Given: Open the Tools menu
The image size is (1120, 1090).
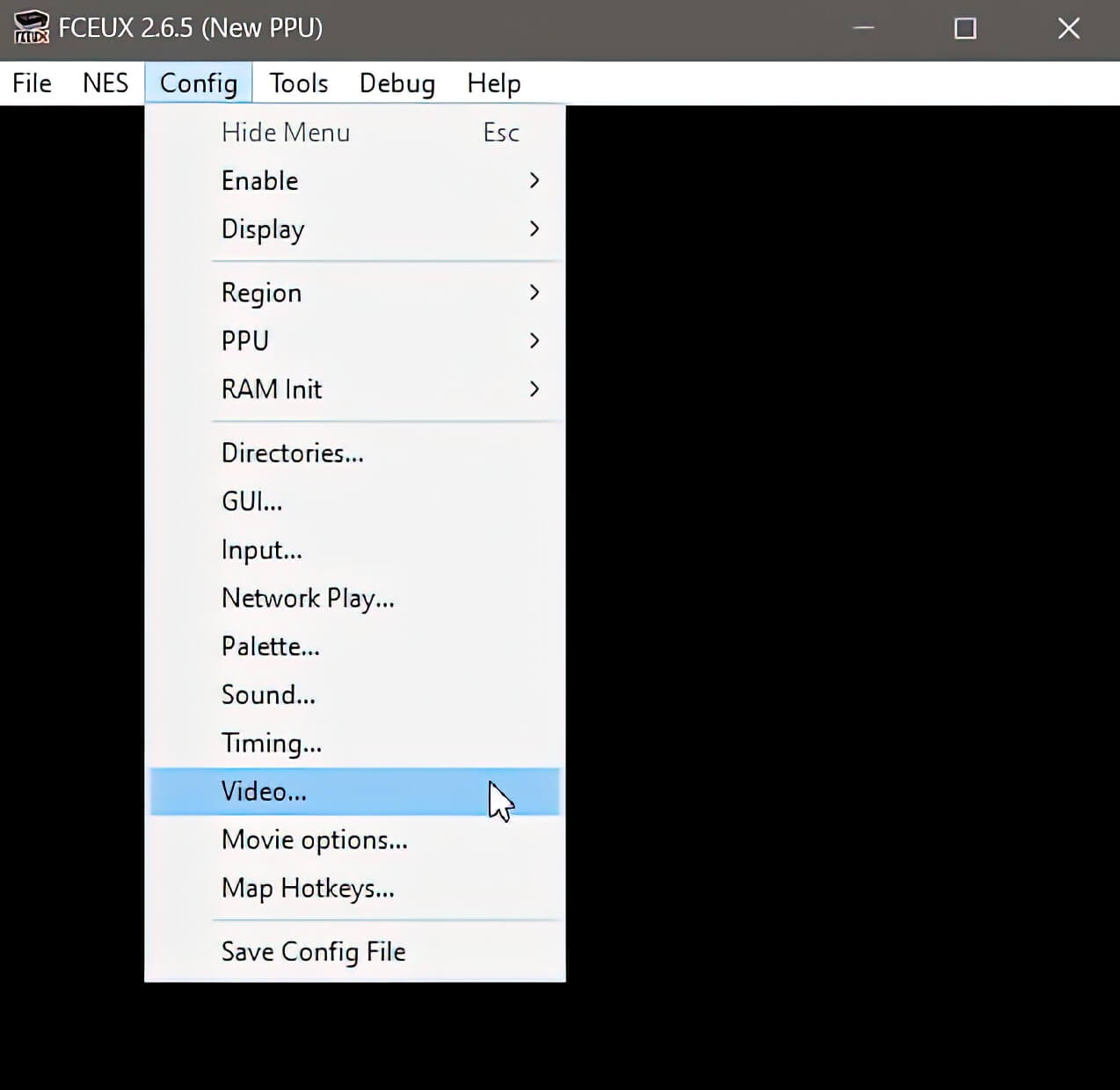Looking at the screenshot, I should point(298,83).
